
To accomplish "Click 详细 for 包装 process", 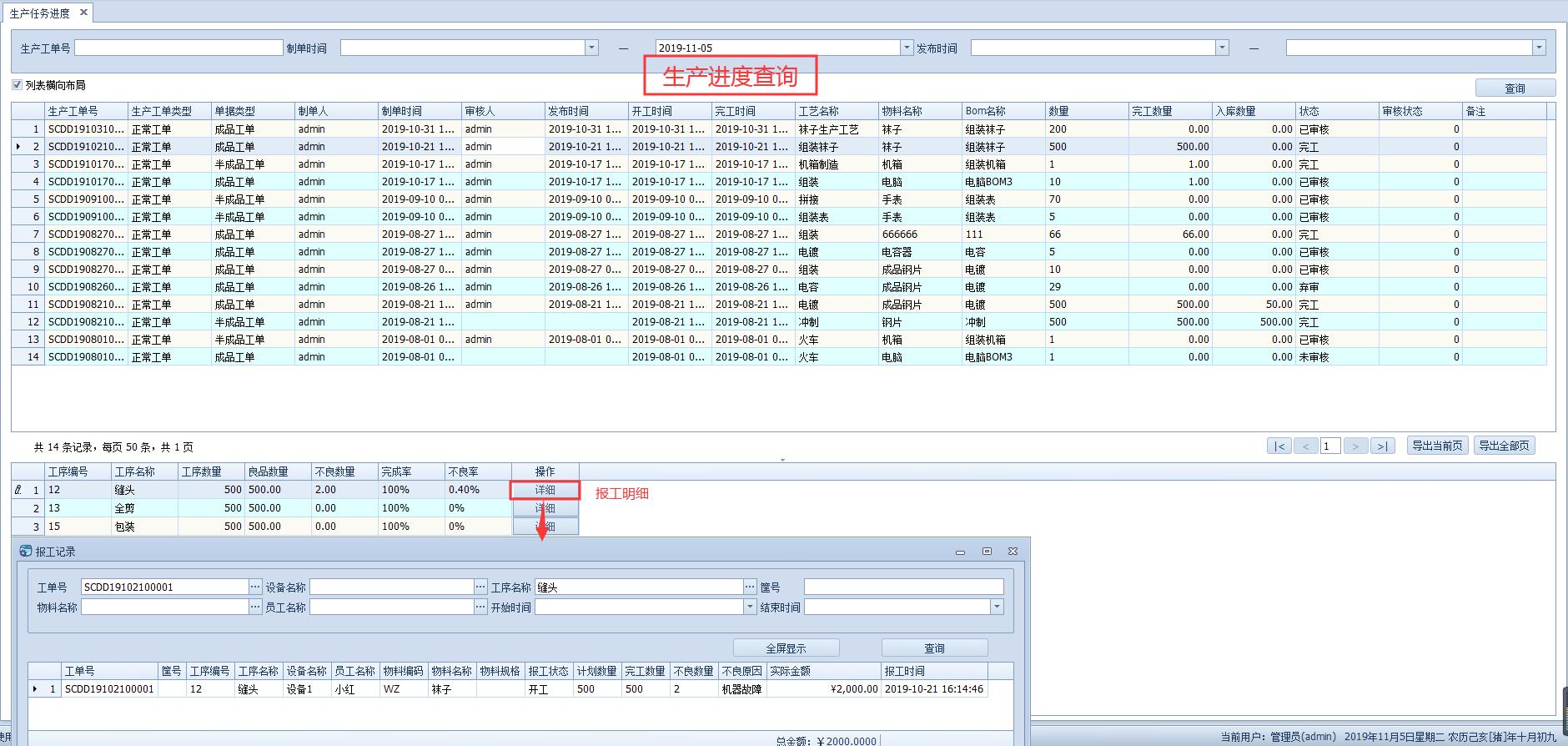I will coord(545,526).
